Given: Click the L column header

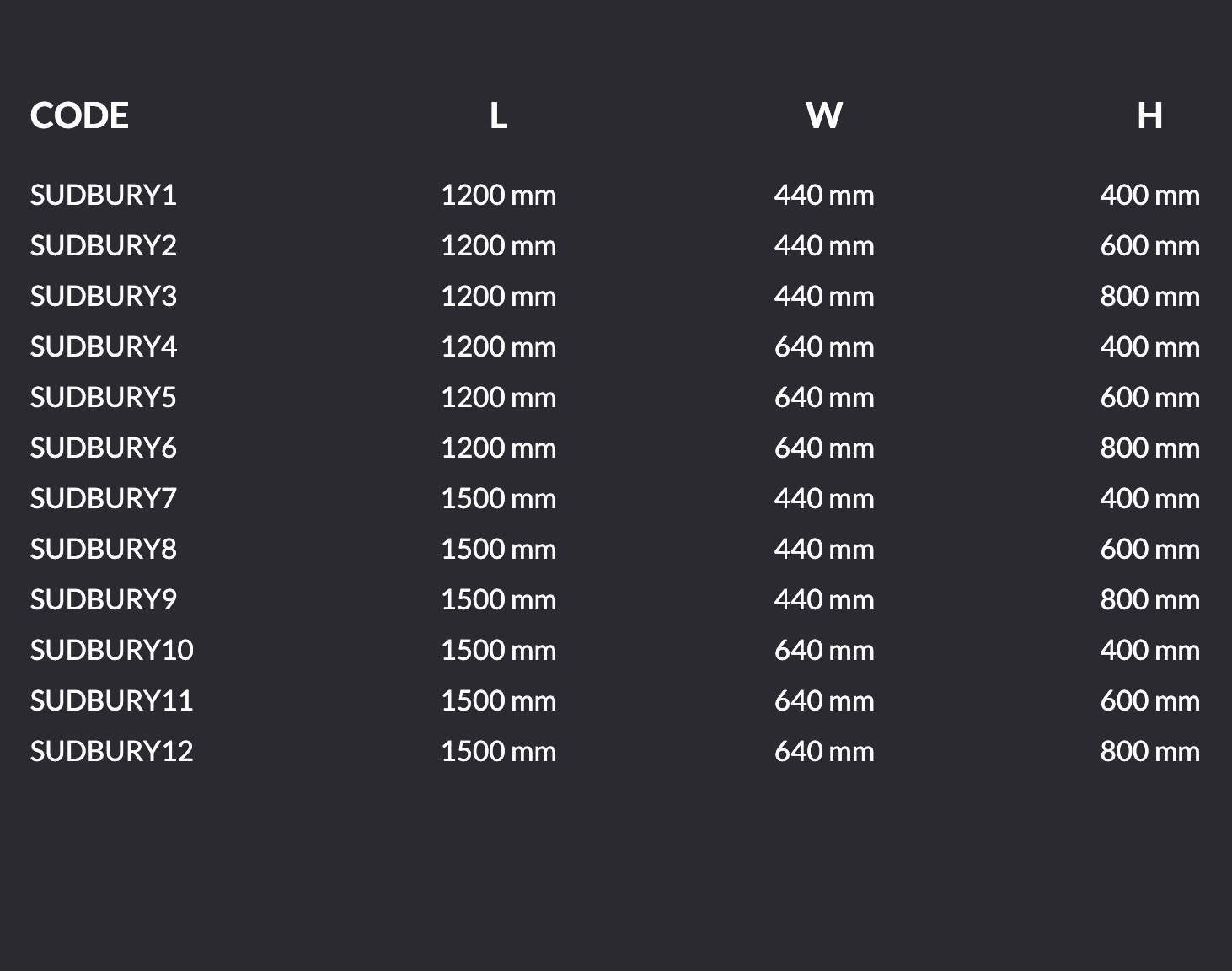Looking at the screenshot, I should pos(498,115).
